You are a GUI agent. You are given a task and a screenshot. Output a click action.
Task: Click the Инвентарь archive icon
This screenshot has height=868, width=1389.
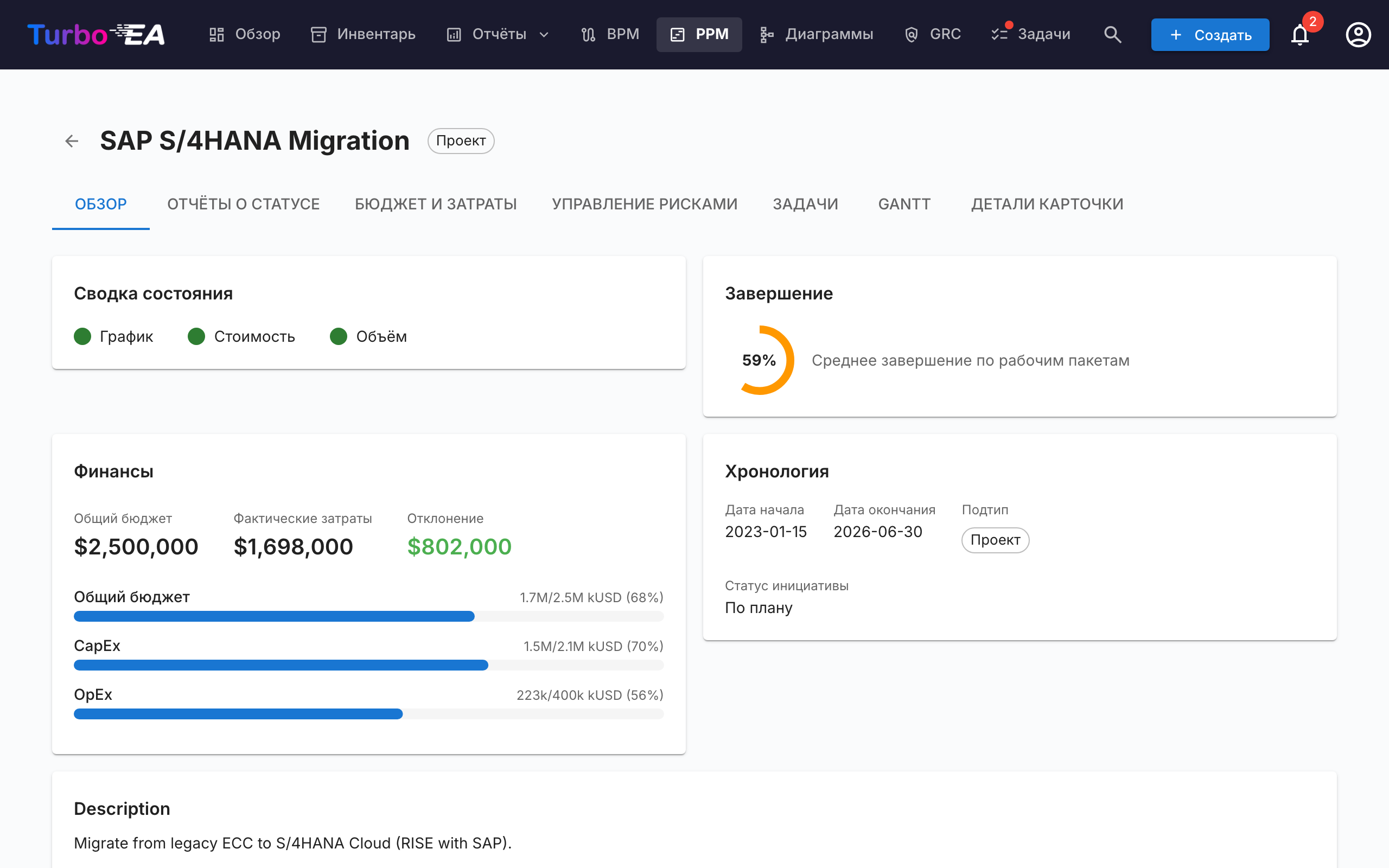(318, 34)
